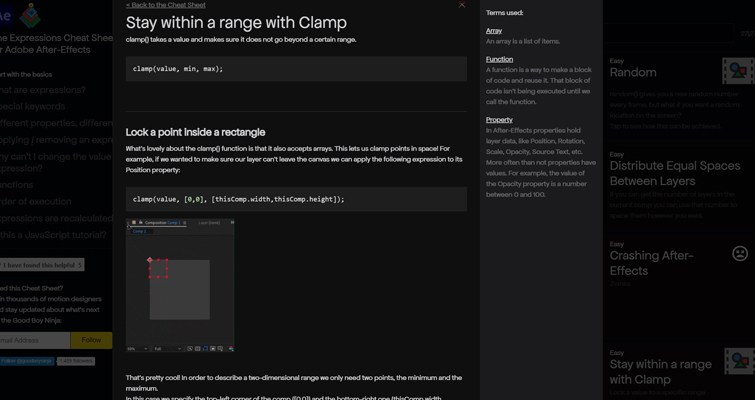The image size is (755, 400).
Task: Open the Array term definition link
Action: (494, 31)
